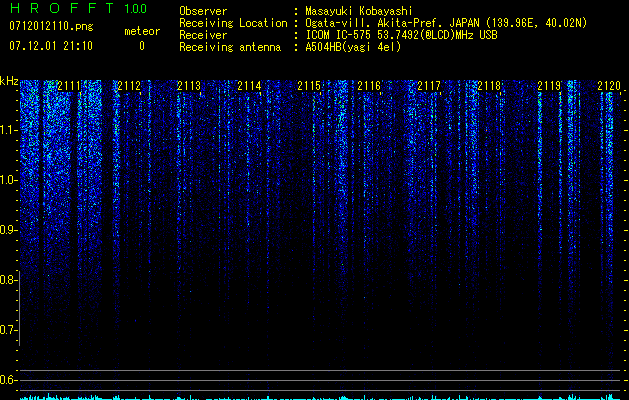
Task: Click the Receiving antenna label
Action: [x=230, y=47]
